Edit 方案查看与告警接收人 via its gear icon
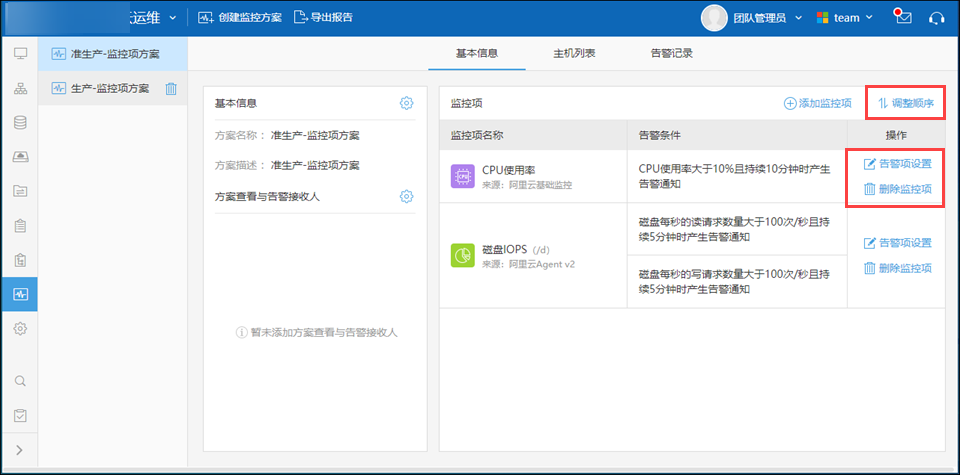The width and height of the screenshot is (960, 476). pos(406,196)
